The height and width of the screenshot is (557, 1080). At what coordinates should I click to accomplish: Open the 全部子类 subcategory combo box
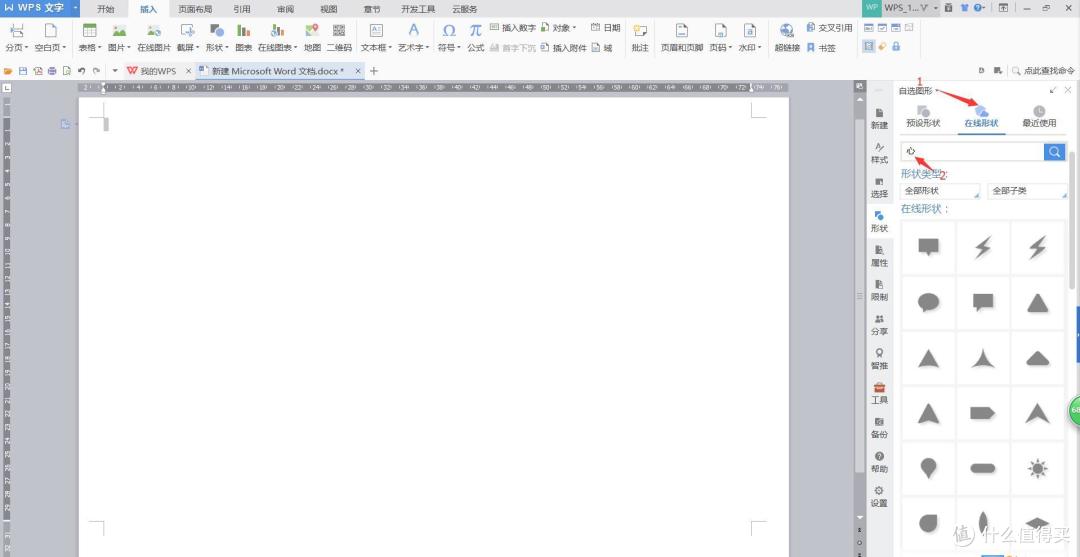[1027, 191]
